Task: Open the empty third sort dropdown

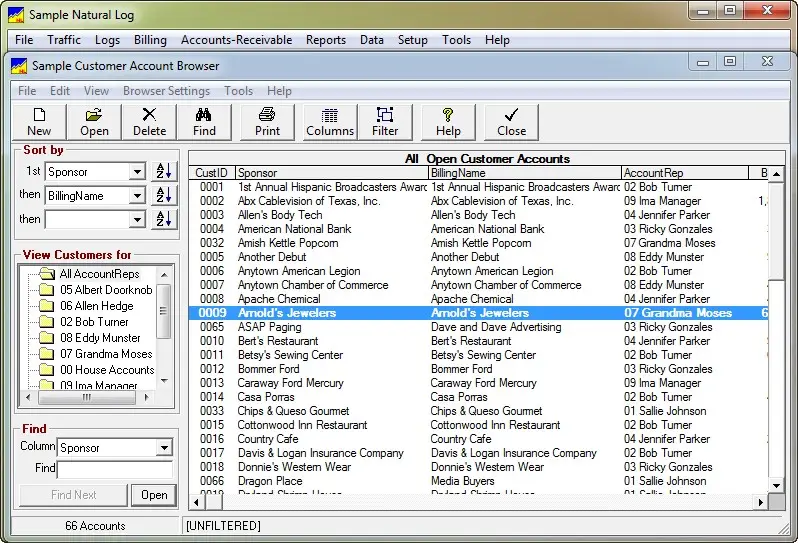Action: point(137,220)
